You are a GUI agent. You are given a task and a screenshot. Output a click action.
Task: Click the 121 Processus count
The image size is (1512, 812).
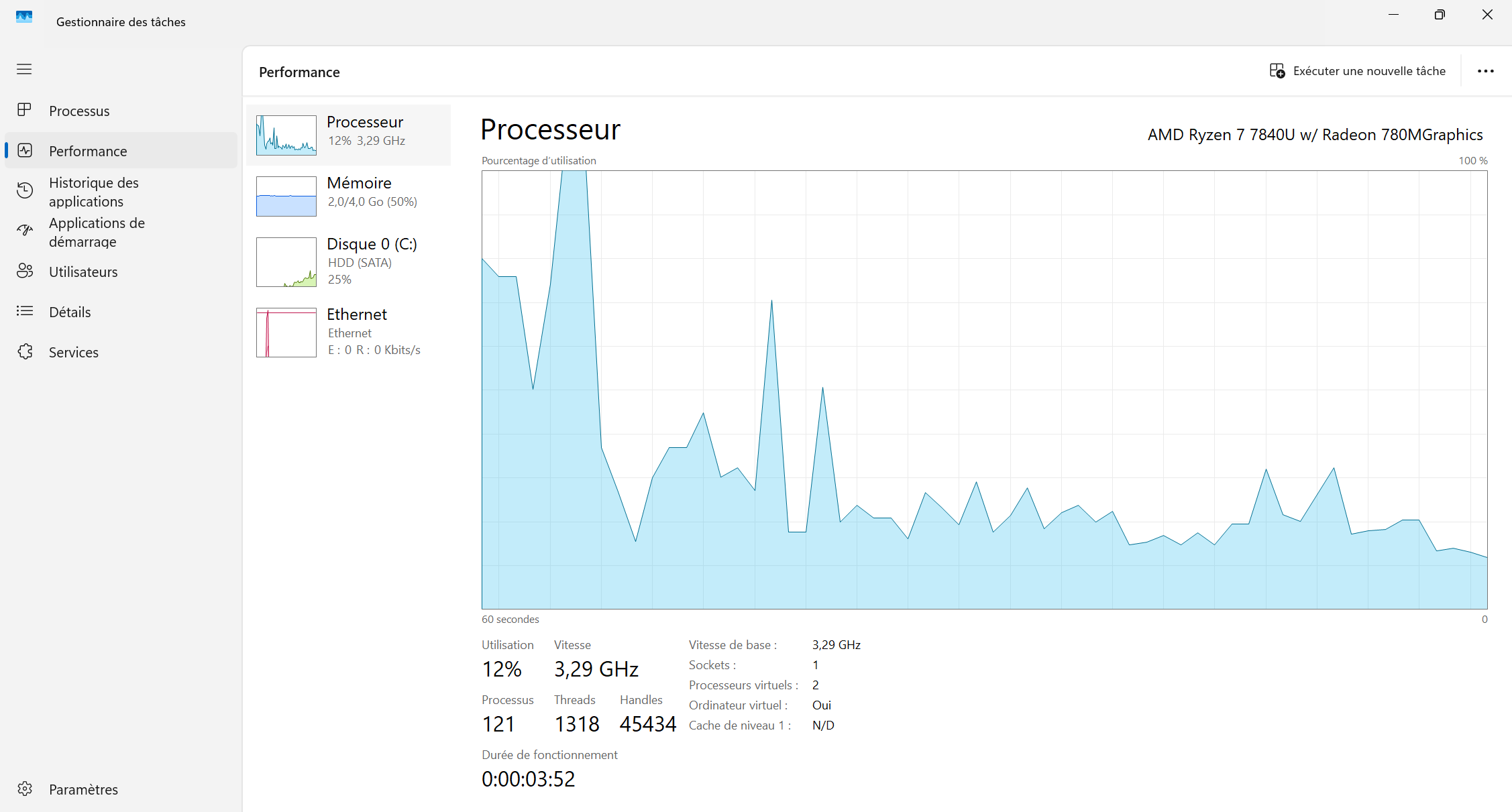pos(498,724)
